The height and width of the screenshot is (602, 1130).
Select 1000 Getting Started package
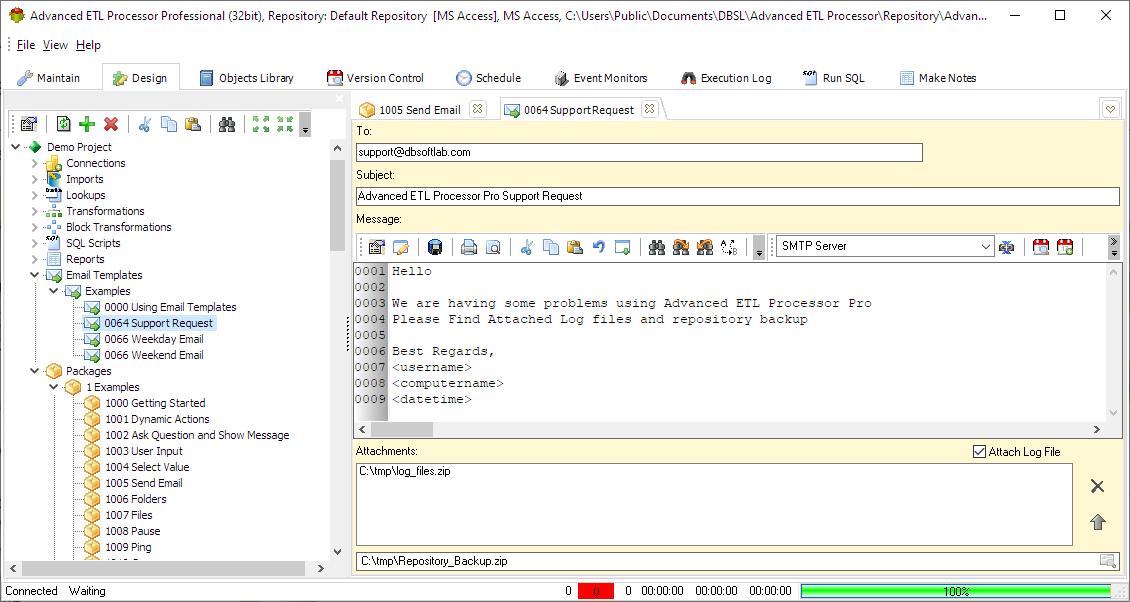click(x=155, y=403)
